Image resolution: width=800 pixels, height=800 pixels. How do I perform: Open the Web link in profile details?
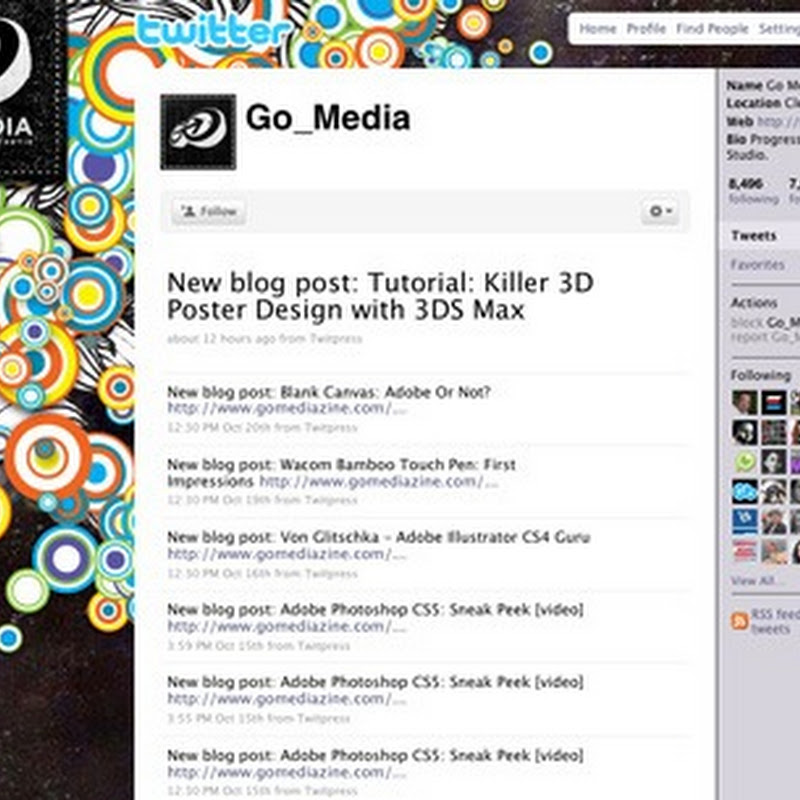[x=779, y=121]
